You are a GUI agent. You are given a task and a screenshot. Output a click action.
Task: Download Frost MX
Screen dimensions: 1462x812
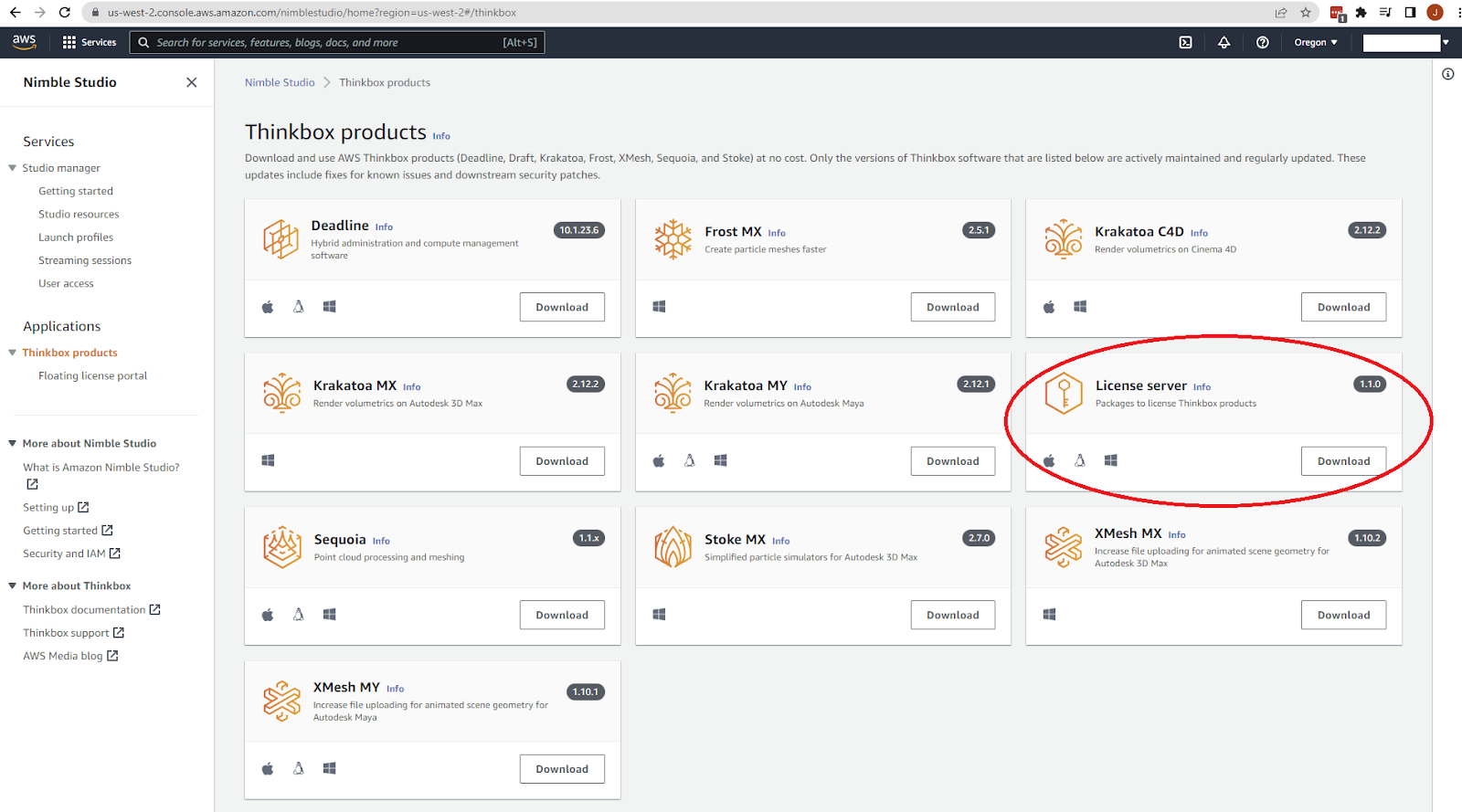tap(953, 307)
